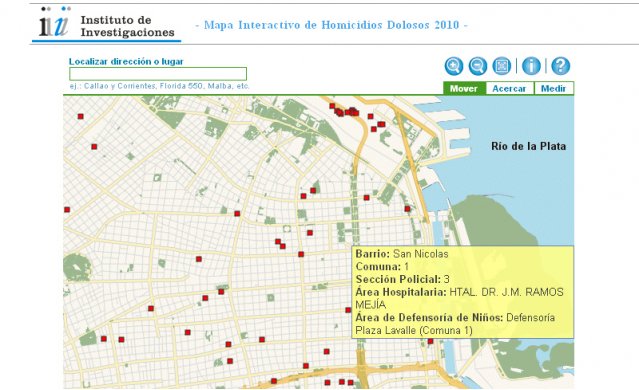Viewport: 639px width, 390px height.
Task: Click the Mapa Interactivo de Homicidios title
Action: click(332, 25)
